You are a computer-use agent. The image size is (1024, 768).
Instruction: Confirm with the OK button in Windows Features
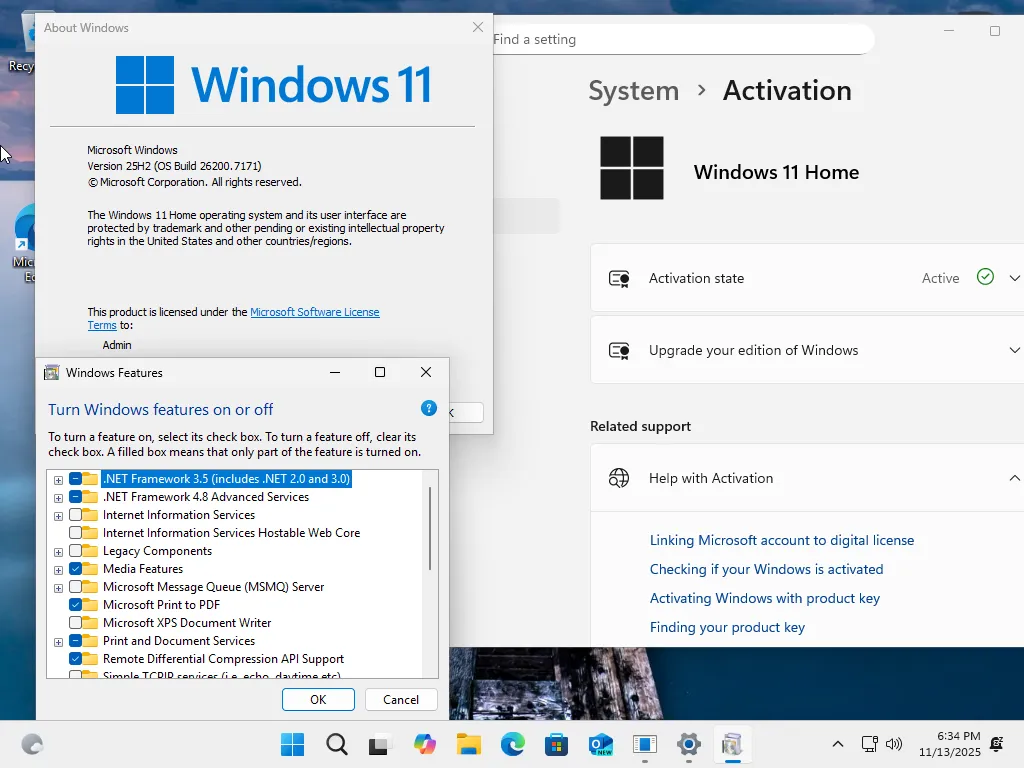pos(318,699)
